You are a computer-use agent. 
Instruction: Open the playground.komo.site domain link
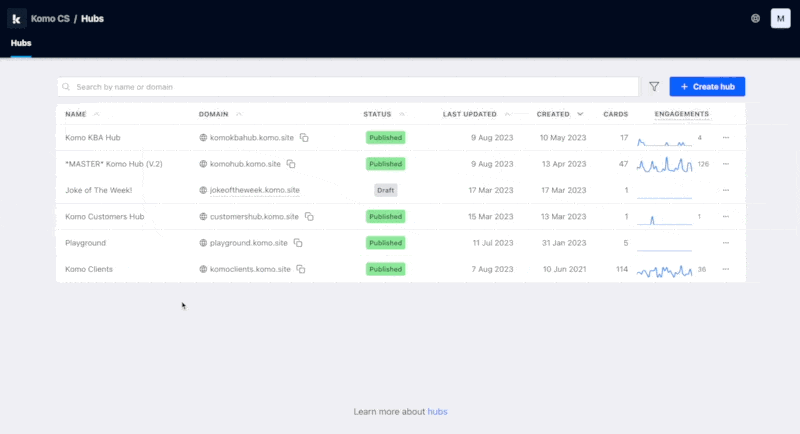(247, 243)
